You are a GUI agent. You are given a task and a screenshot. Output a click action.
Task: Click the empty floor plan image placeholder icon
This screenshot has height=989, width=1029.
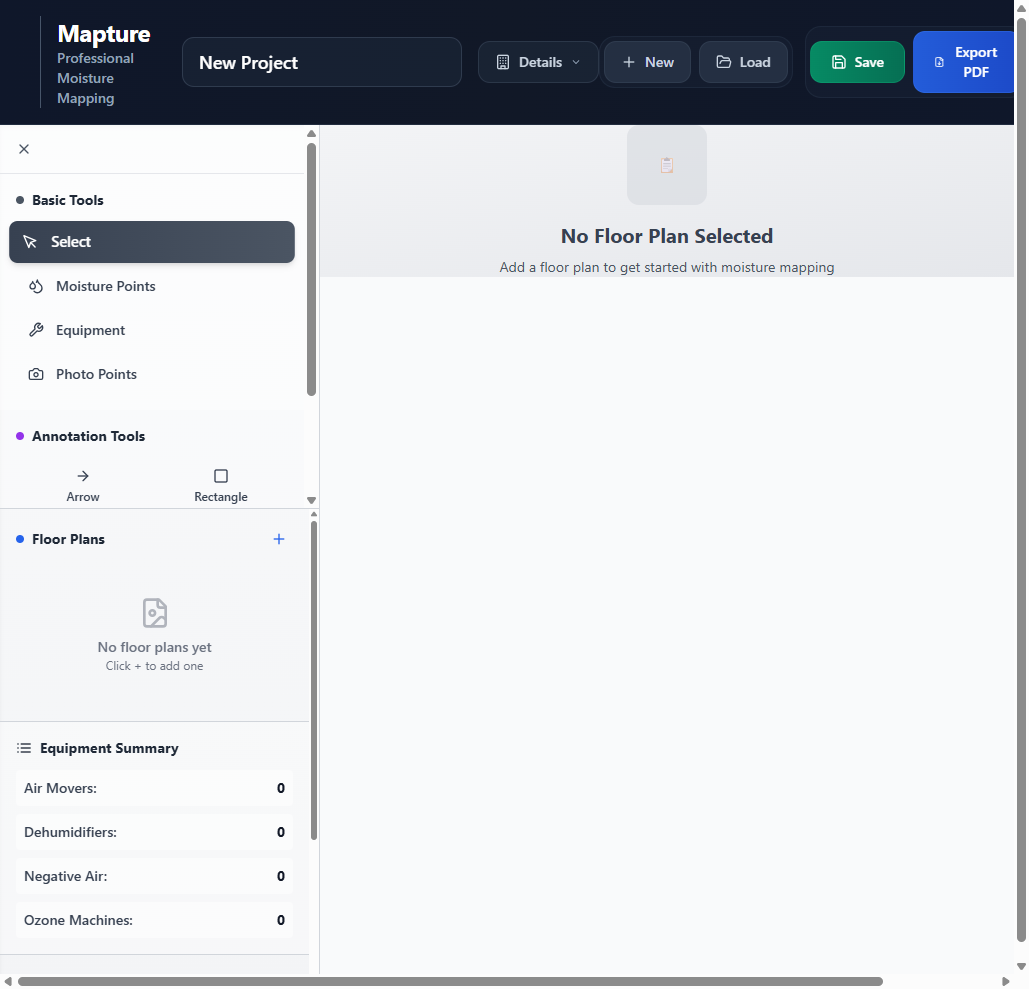(155, 613)
